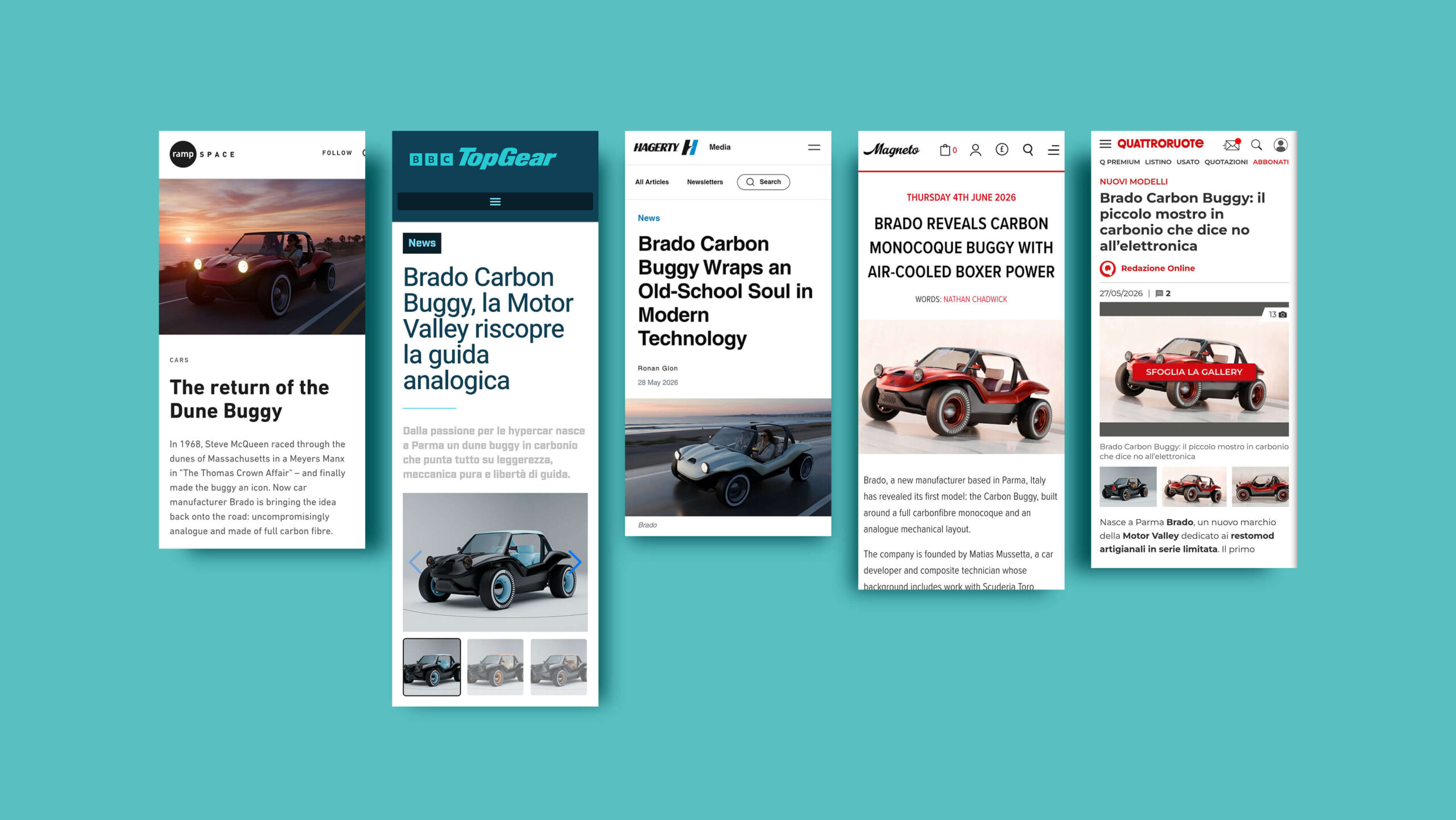Go to USATO on Quattroruote

[1188, 162]
